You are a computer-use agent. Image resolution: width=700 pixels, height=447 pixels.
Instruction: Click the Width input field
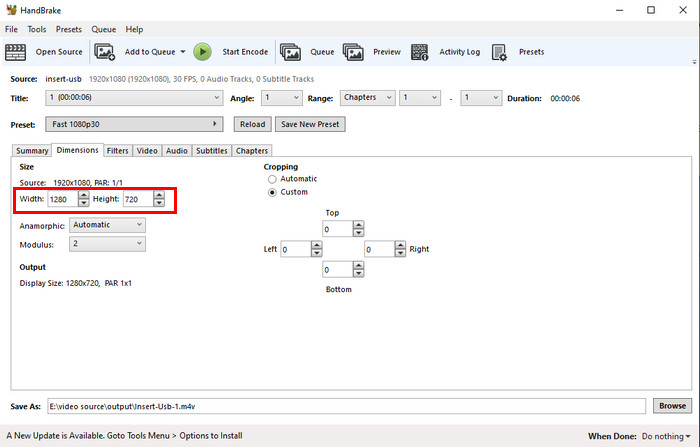point(63,199)
